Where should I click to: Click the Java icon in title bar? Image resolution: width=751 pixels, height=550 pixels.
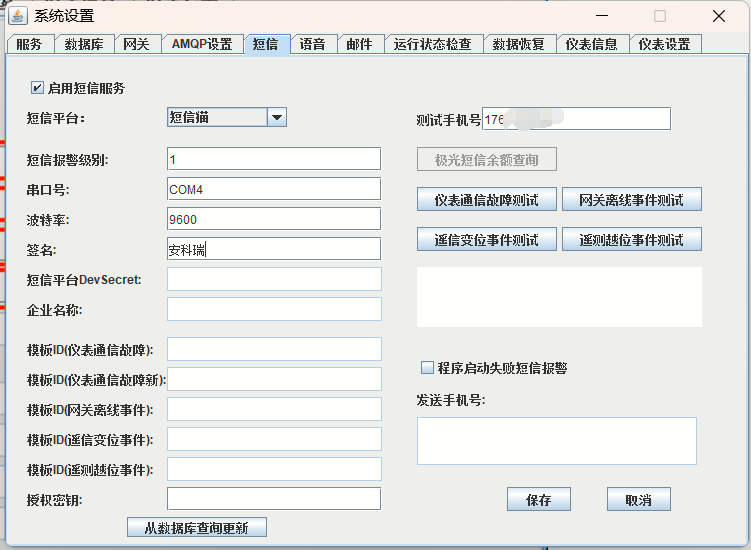tap(18, 15)
